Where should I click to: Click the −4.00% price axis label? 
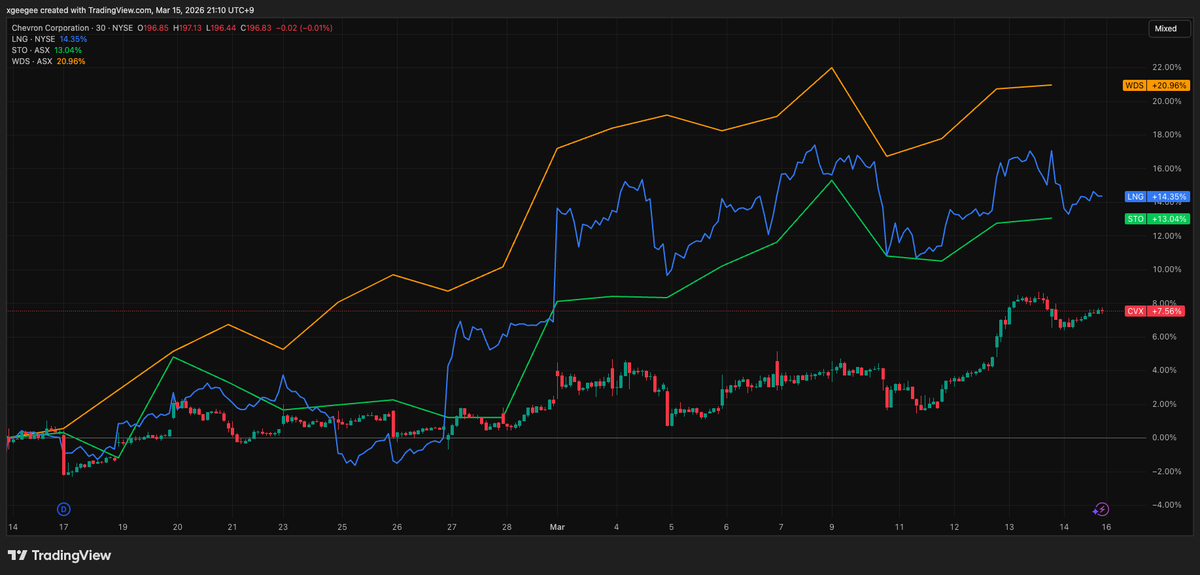pos(1168,505)
